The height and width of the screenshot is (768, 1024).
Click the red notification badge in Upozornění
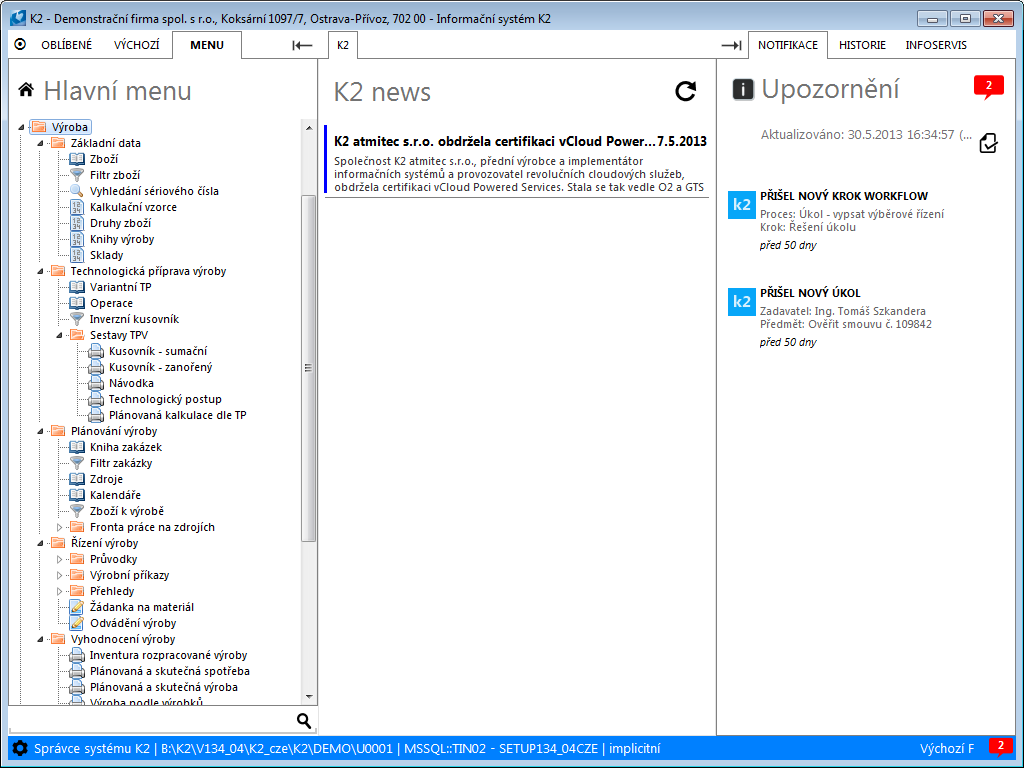pyautogui.click(x=989, y=86)
